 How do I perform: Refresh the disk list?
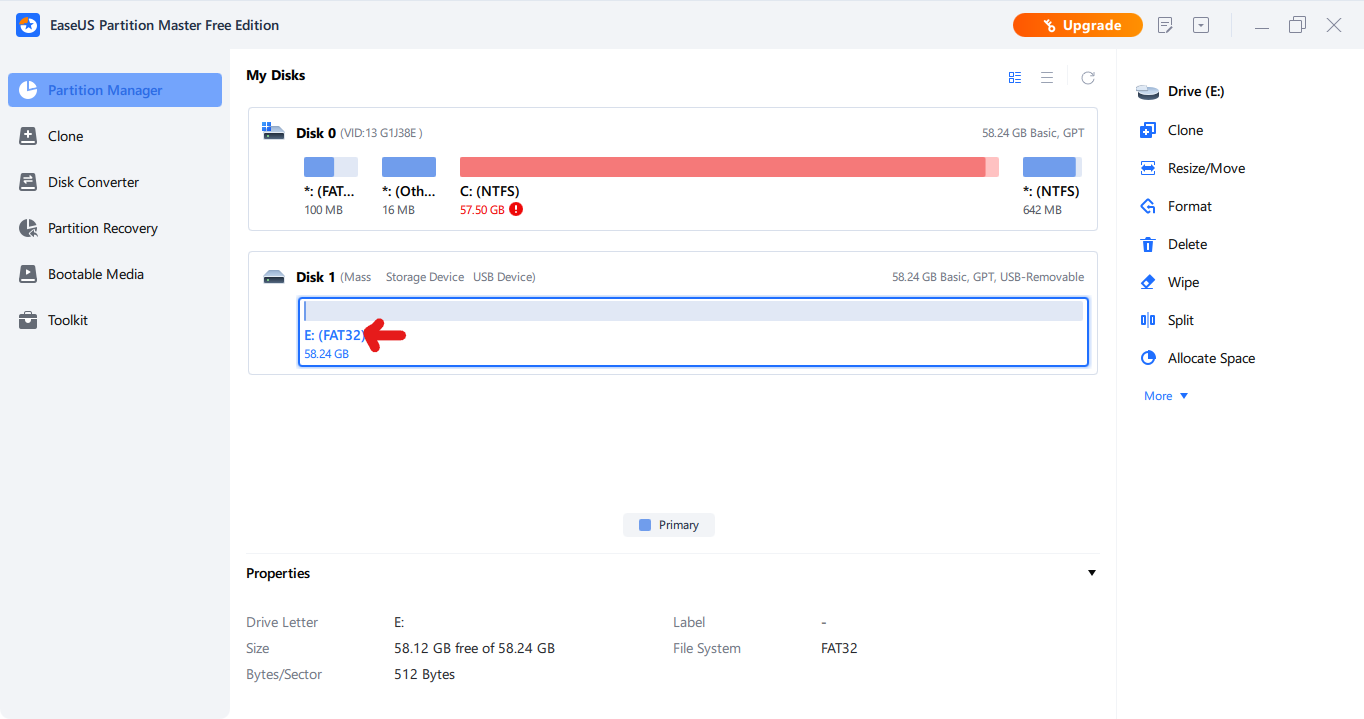pos(1088,77)
